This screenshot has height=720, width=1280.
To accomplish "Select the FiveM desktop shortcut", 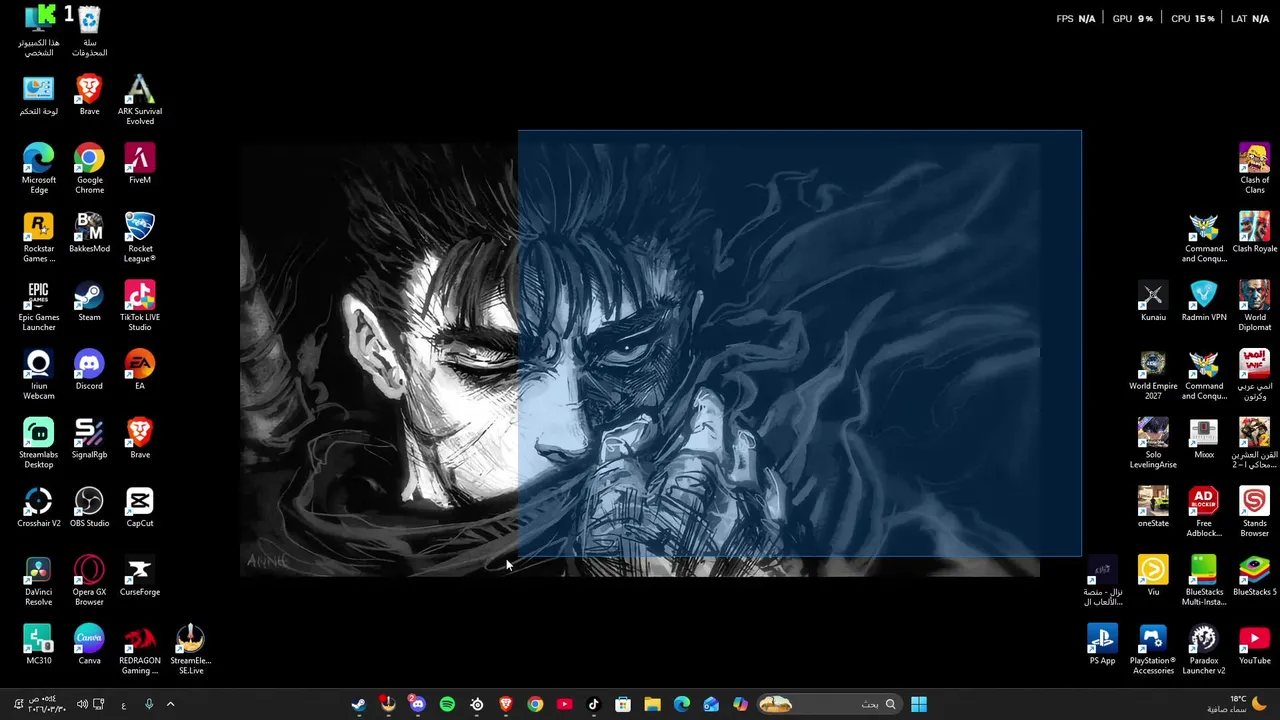I will pos(139,164).
